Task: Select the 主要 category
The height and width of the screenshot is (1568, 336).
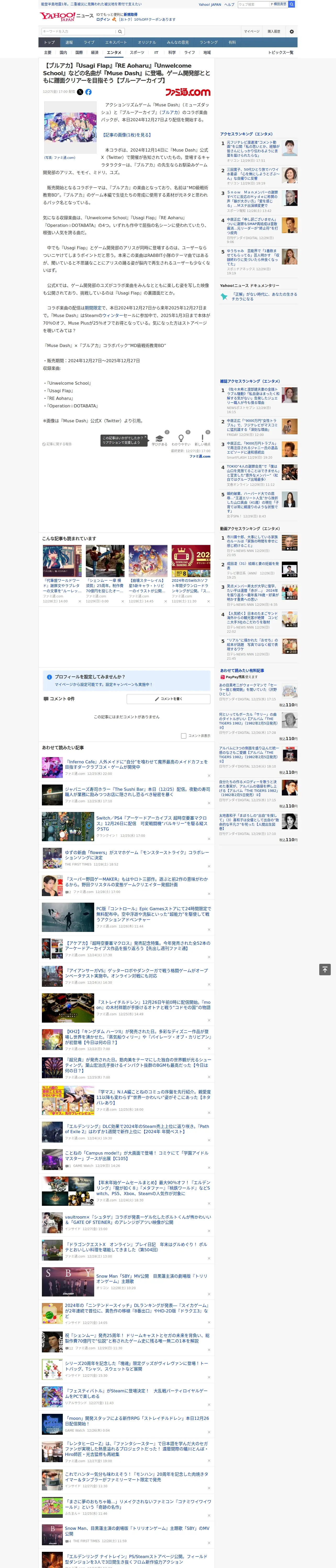Action: [48, 52]
